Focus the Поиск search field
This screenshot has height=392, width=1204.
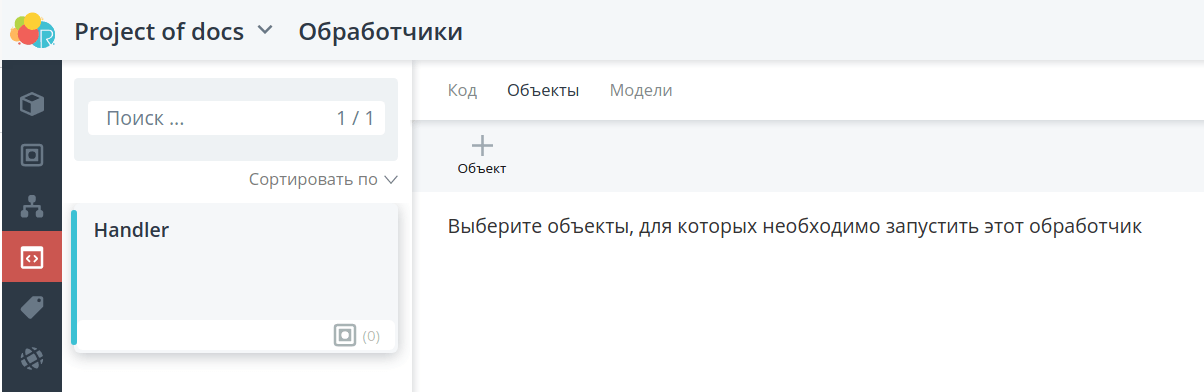(236, 118)
